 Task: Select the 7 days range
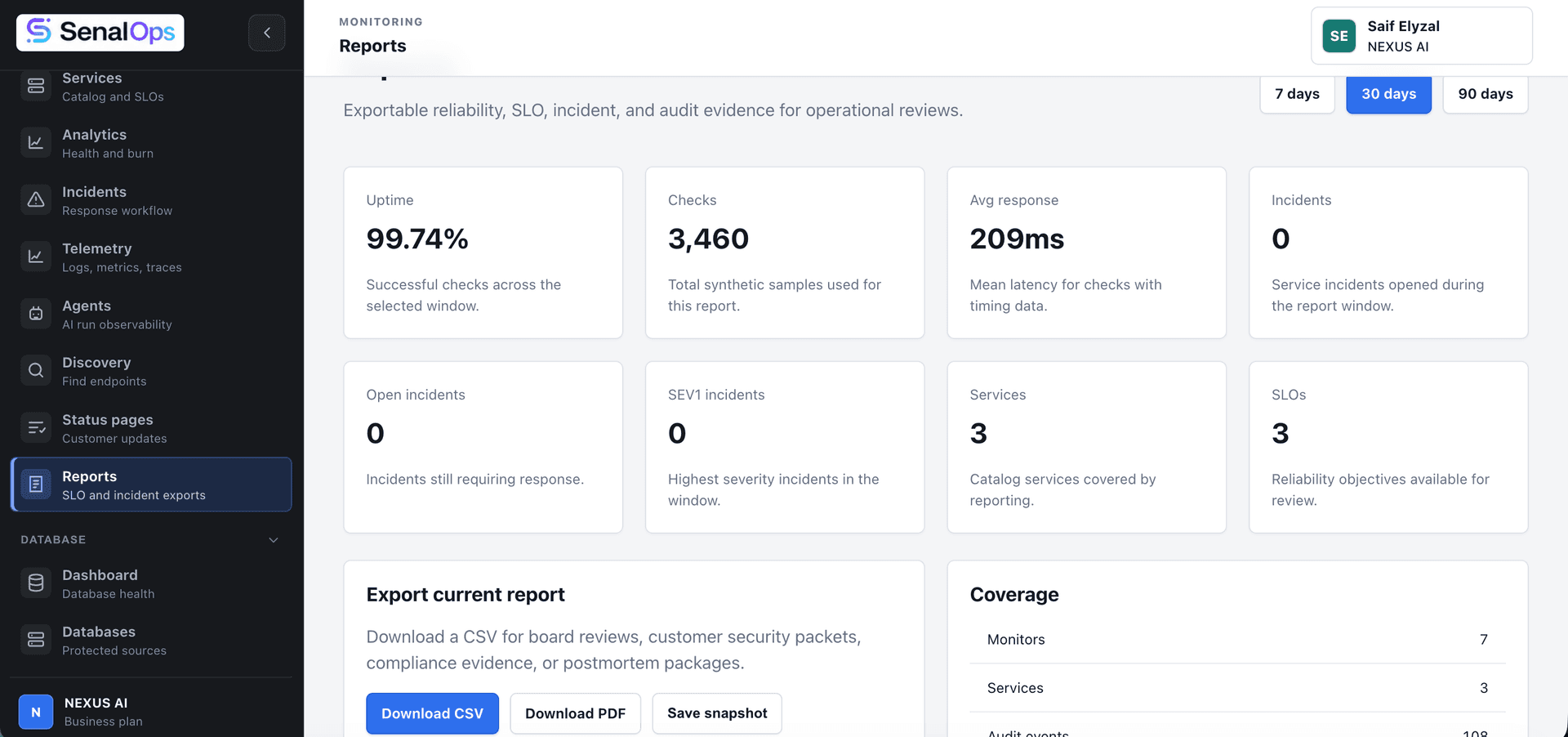tap(1297, 94)
